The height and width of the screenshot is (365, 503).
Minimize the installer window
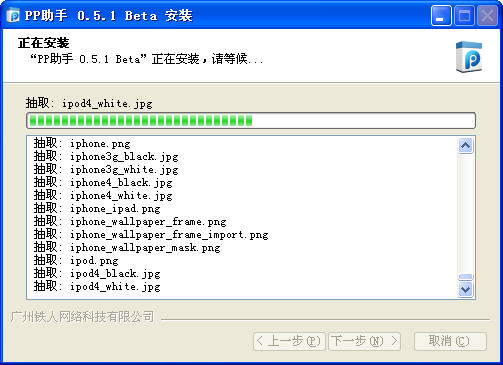click(441, 16)
